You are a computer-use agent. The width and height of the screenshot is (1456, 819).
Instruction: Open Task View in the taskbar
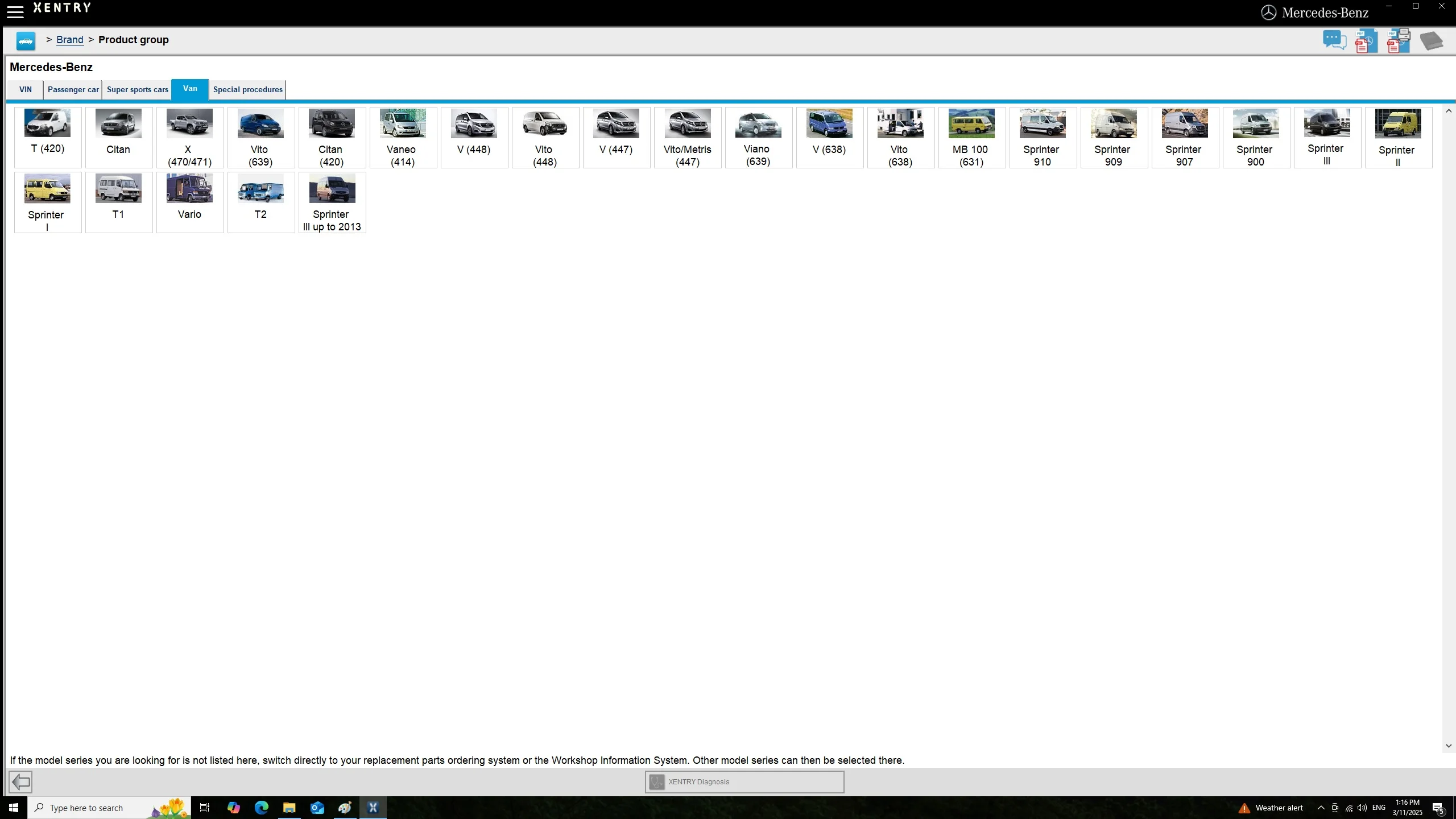point(205,808)
